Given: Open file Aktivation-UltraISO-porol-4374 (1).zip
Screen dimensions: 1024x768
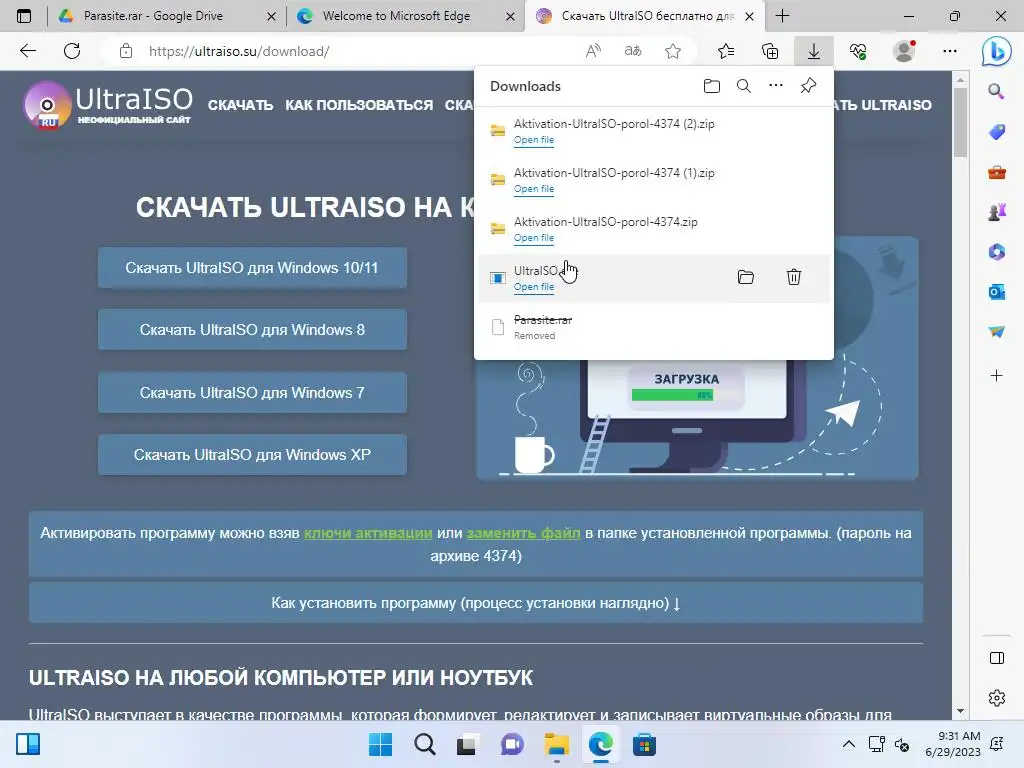Looking at the screenshot, I should coord(534,189).
